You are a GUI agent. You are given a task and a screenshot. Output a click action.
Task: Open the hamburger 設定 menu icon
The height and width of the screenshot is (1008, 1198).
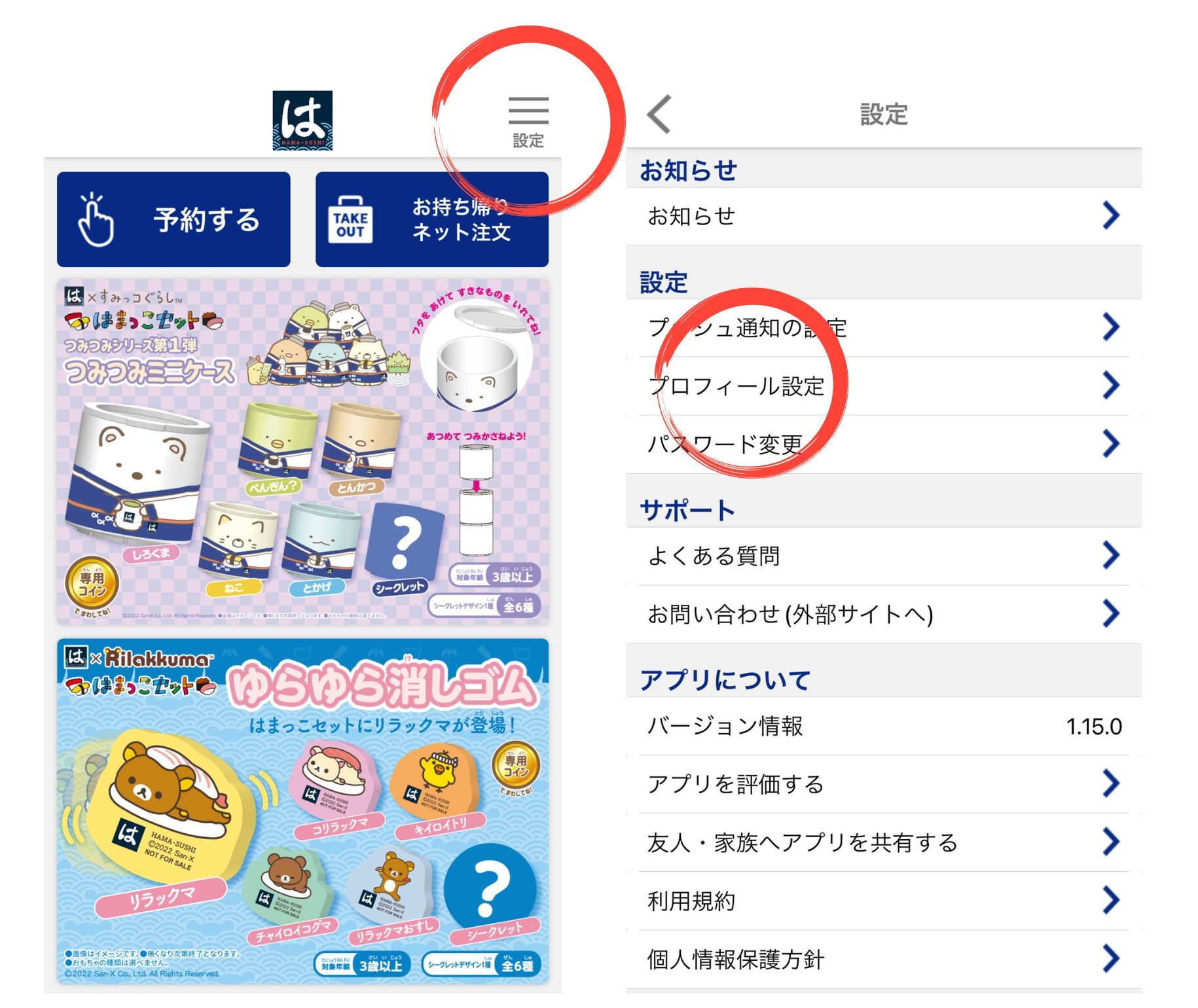point(528,122)
